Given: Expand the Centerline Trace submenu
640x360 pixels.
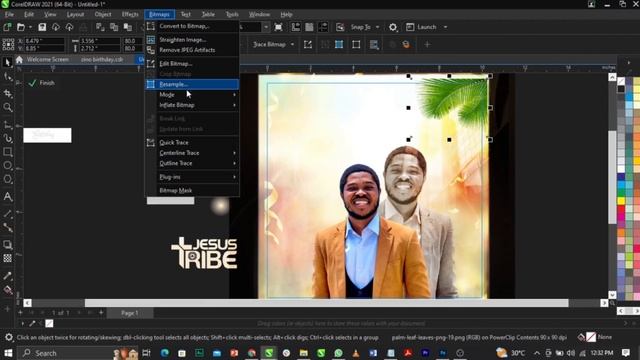Looking at the screenshot, I should (x=192, y=153).
